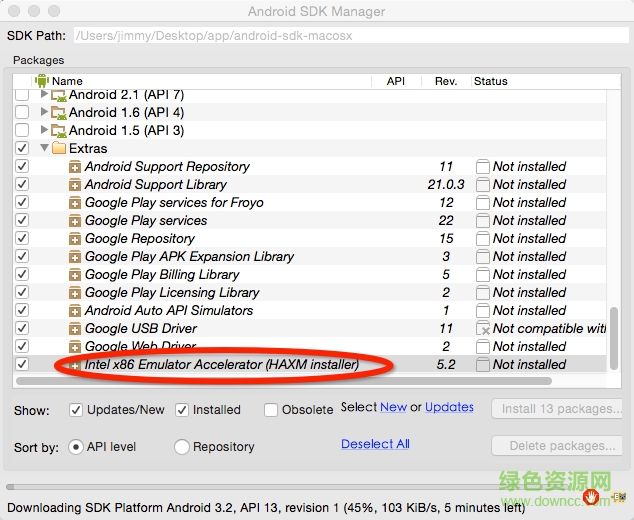Click the Updates selection link
Image resolution: width=634 pixels, height=520 pixels.
(x=449, y=407)
